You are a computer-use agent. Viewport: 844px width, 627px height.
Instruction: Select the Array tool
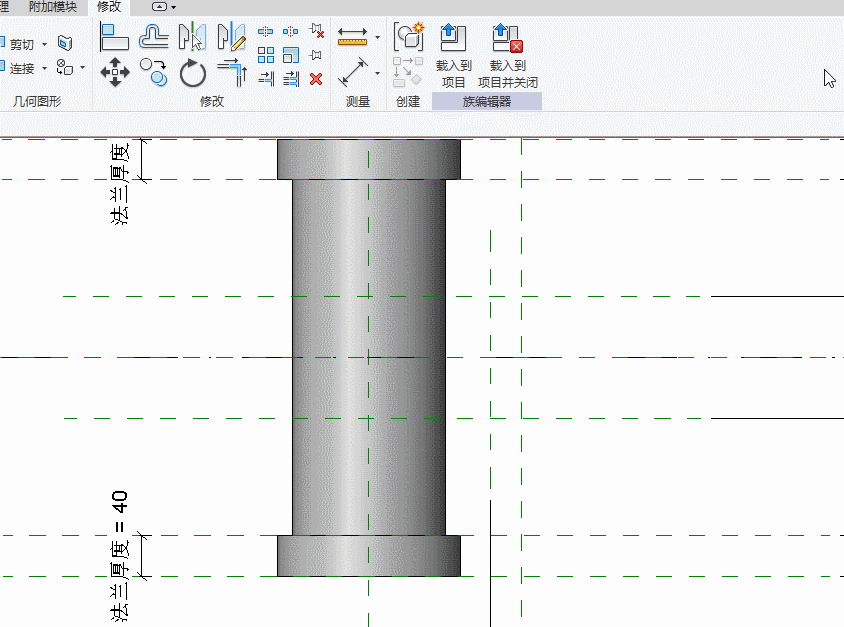266,55
